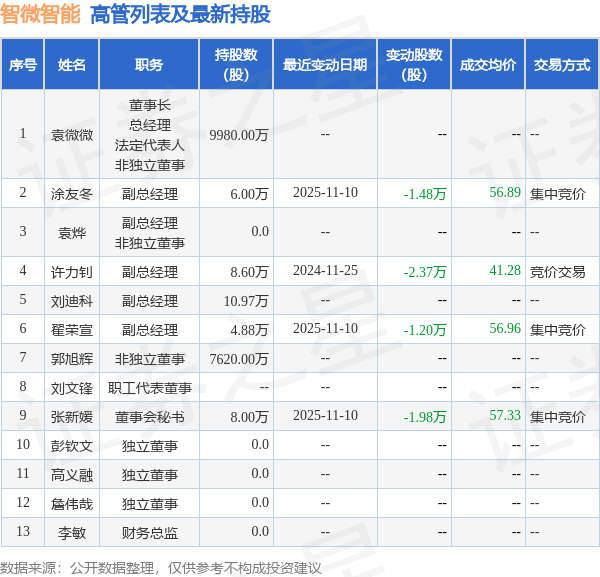
Task: Select the 最近变动日期 column header
Action: click(x=325, y=64)
